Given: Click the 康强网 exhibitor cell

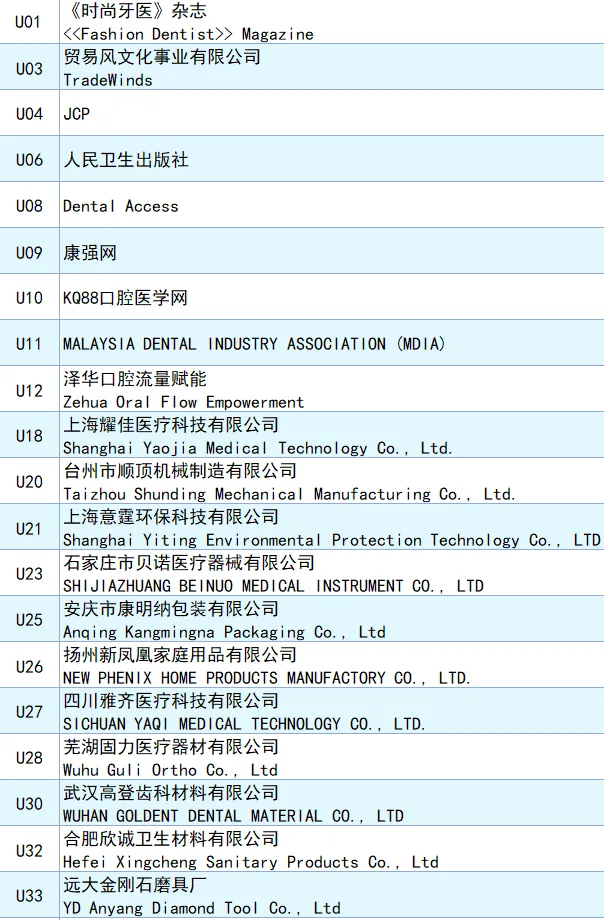Looking at the screenshot, I should (x=90, y=252).
